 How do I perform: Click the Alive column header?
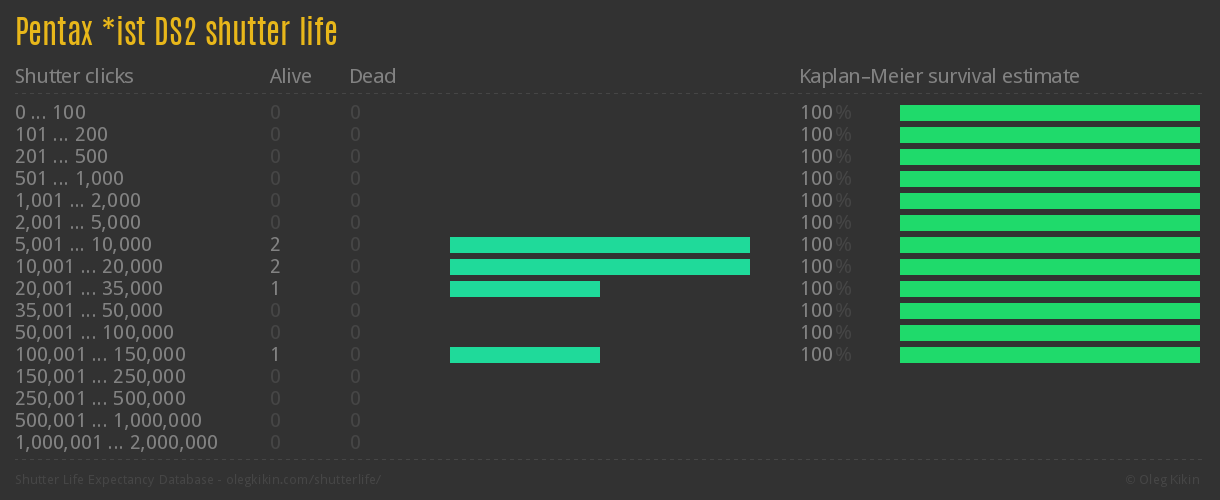(290, 76)
